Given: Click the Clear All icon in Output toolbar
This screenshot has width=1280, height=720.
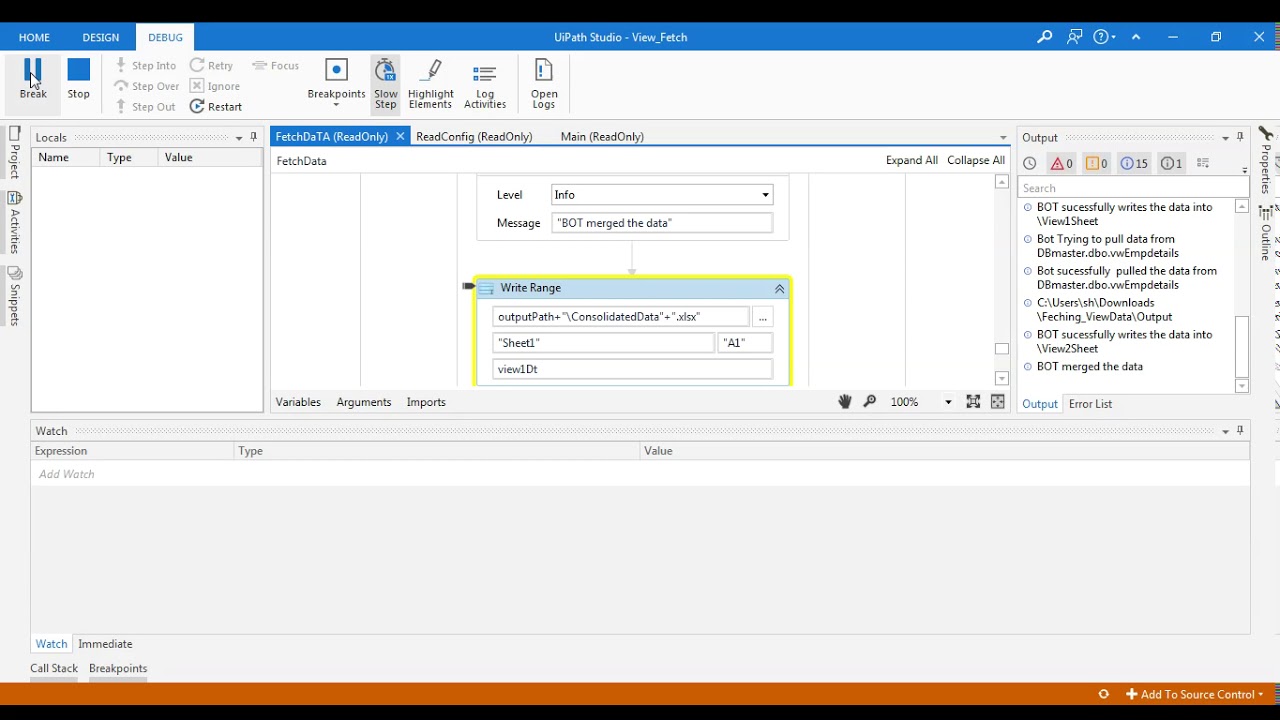Looking at the screenshot, I should click(x=1203, y=164).
